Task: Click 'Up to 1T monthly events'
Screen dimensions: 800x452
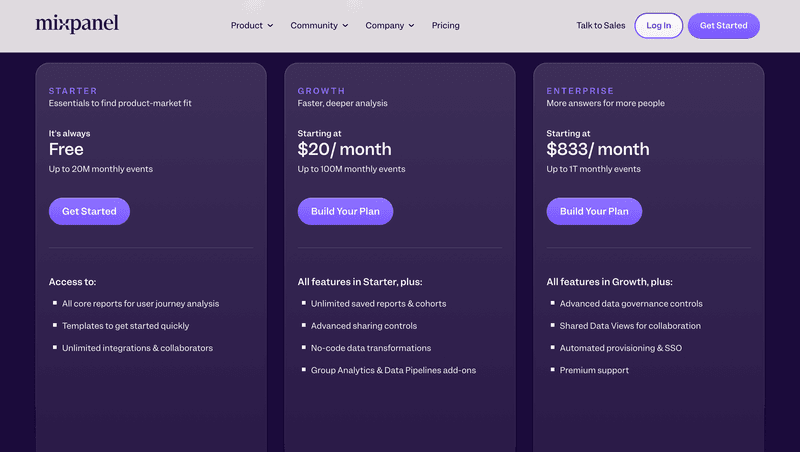Action: point(593,169)
